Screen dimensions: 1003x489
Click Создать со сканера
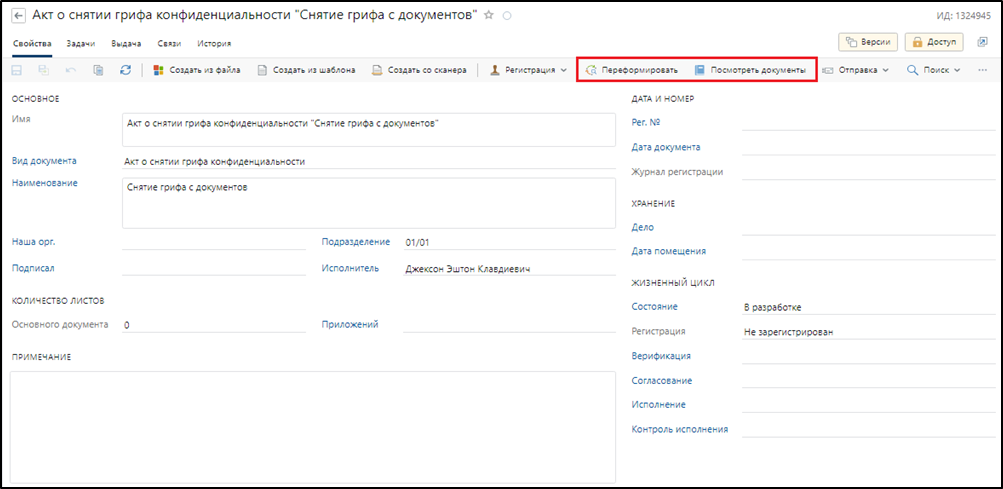(419, 71)
